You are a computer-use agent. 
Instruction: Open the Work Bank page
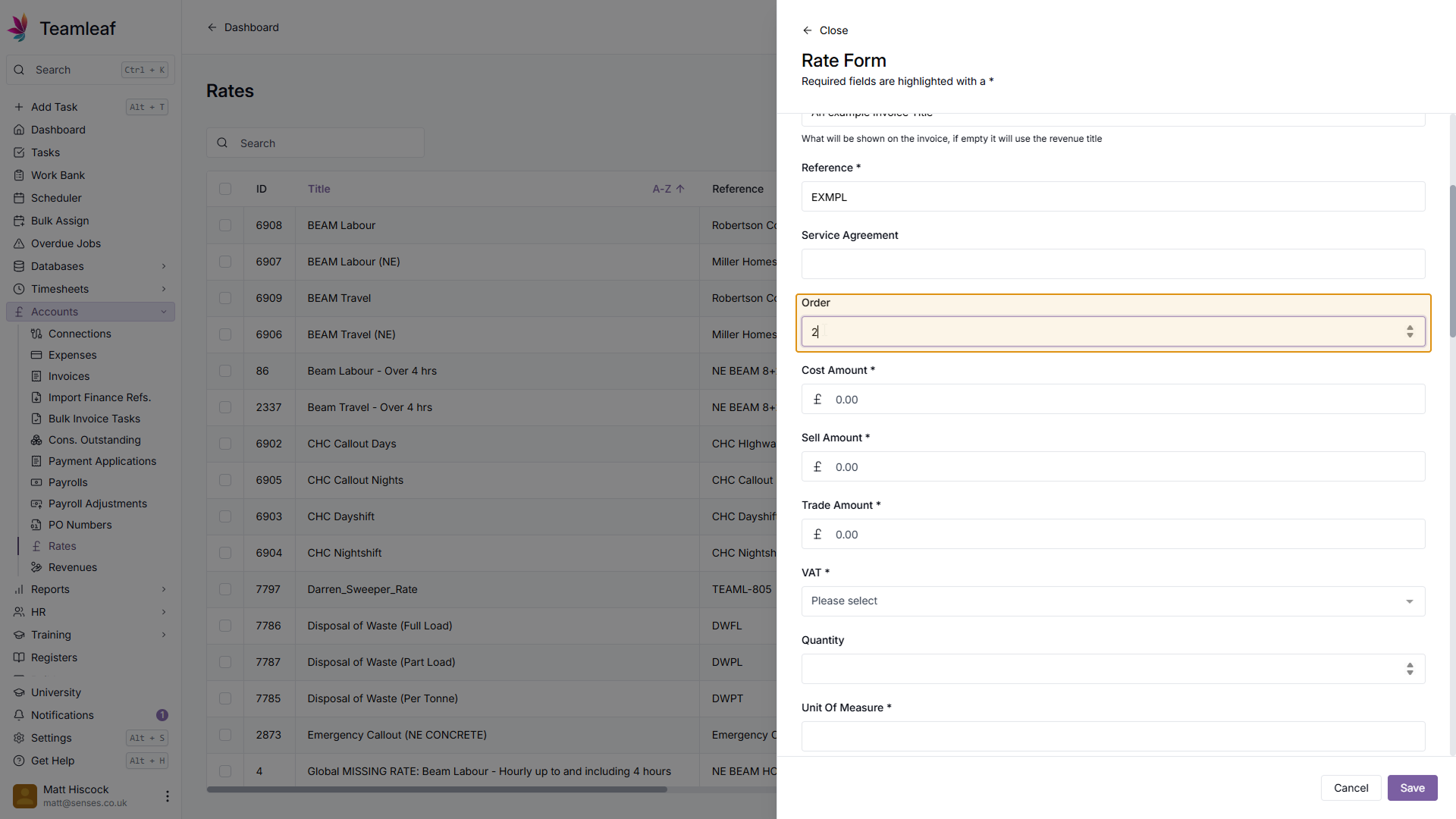pos(58,175)
